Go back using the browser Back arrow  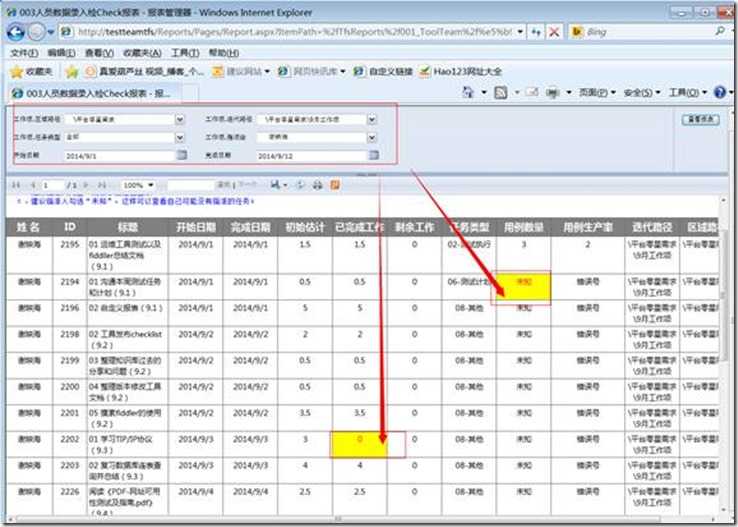click(16, 32)
